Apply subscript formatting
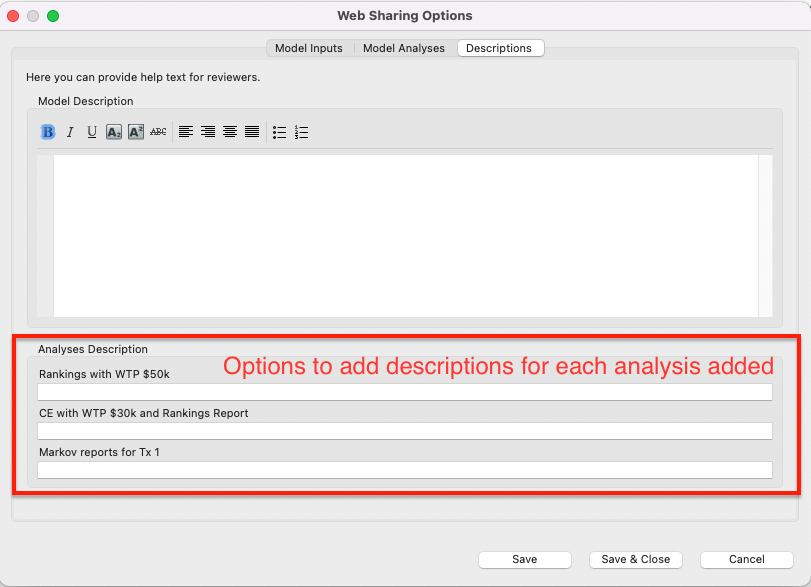The height and width of the screenshot is (587, 811). coord(114,132)
